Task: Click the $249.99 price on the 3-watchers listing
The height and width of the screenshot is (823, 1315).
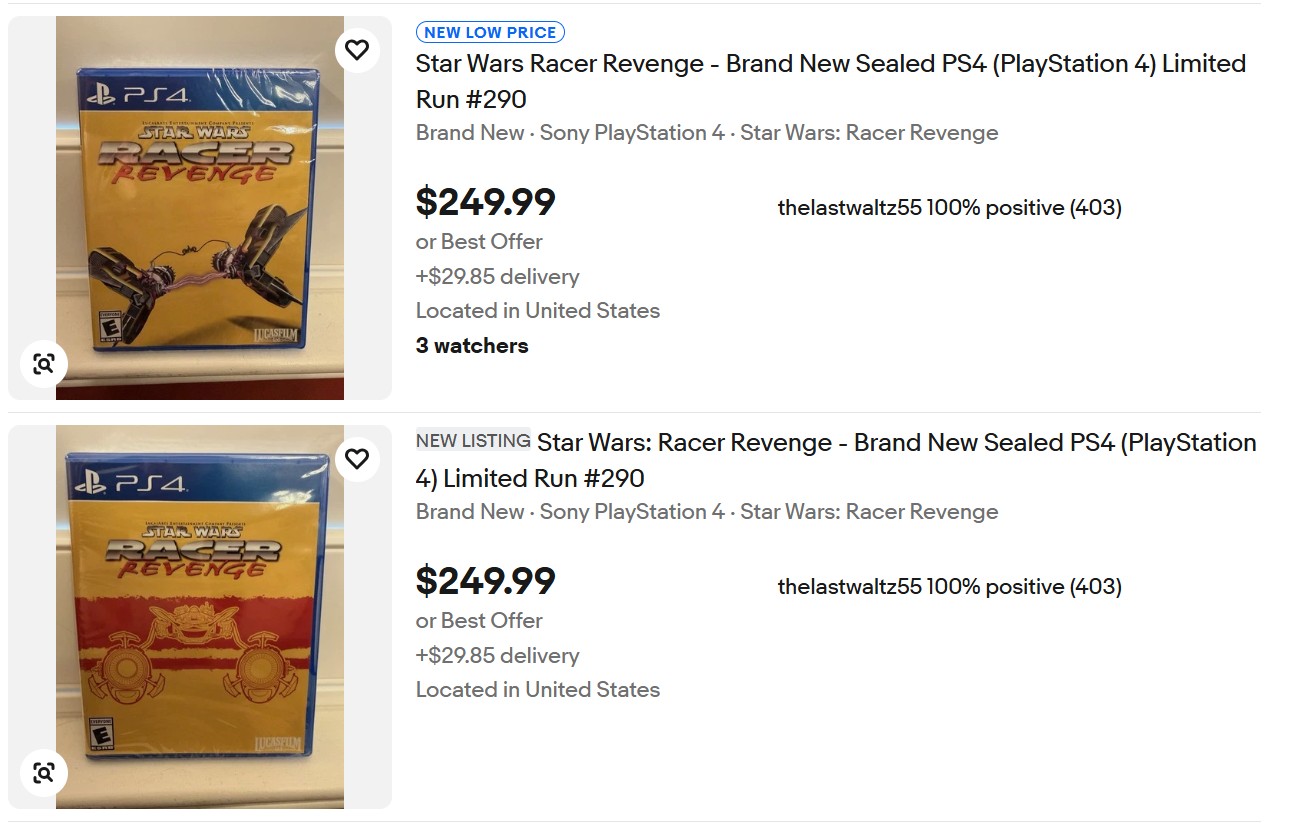Action: coord(485,202)
